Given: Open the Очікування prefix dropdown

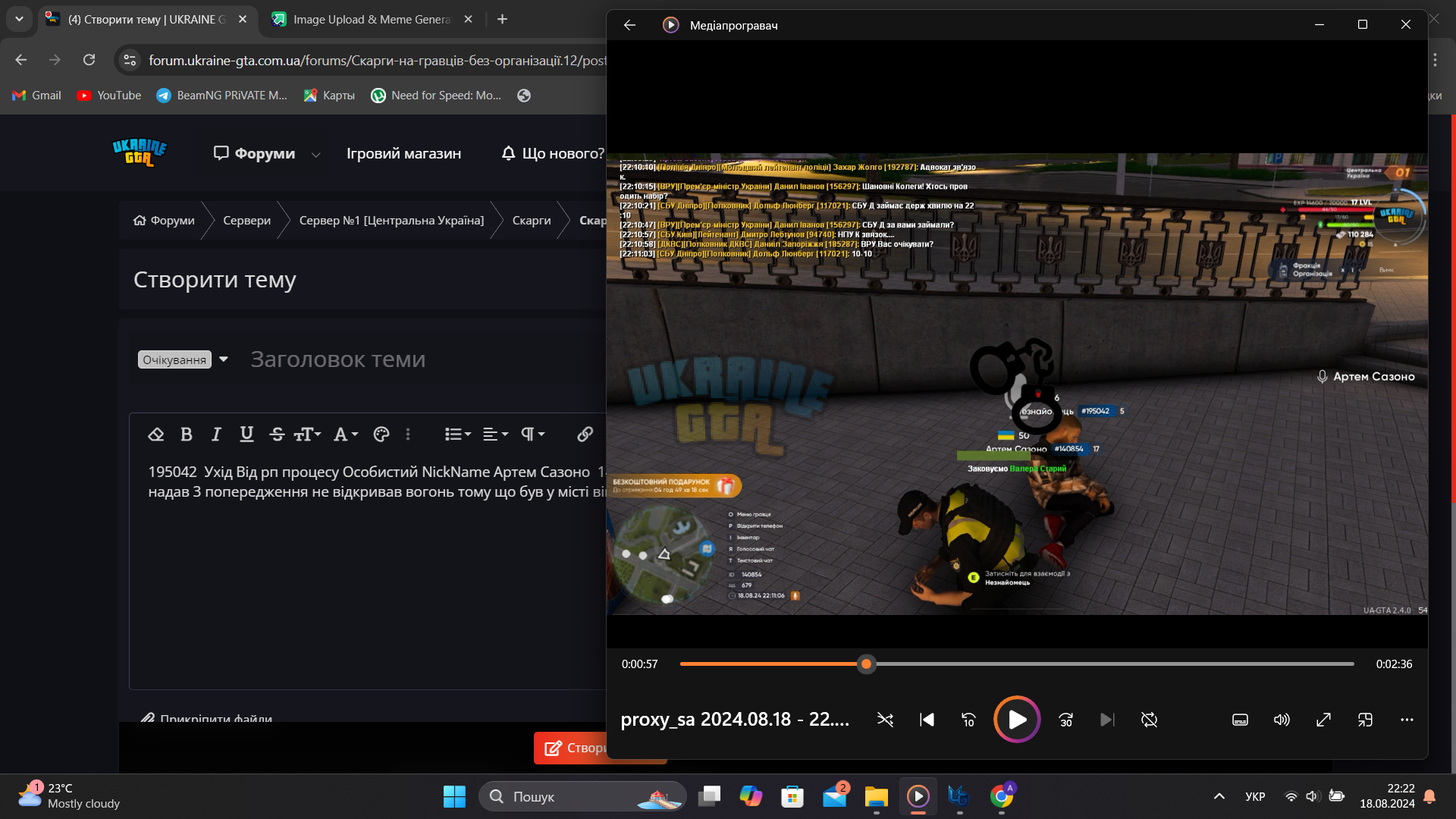Looking at the screenshot, I should coord(183,359).
